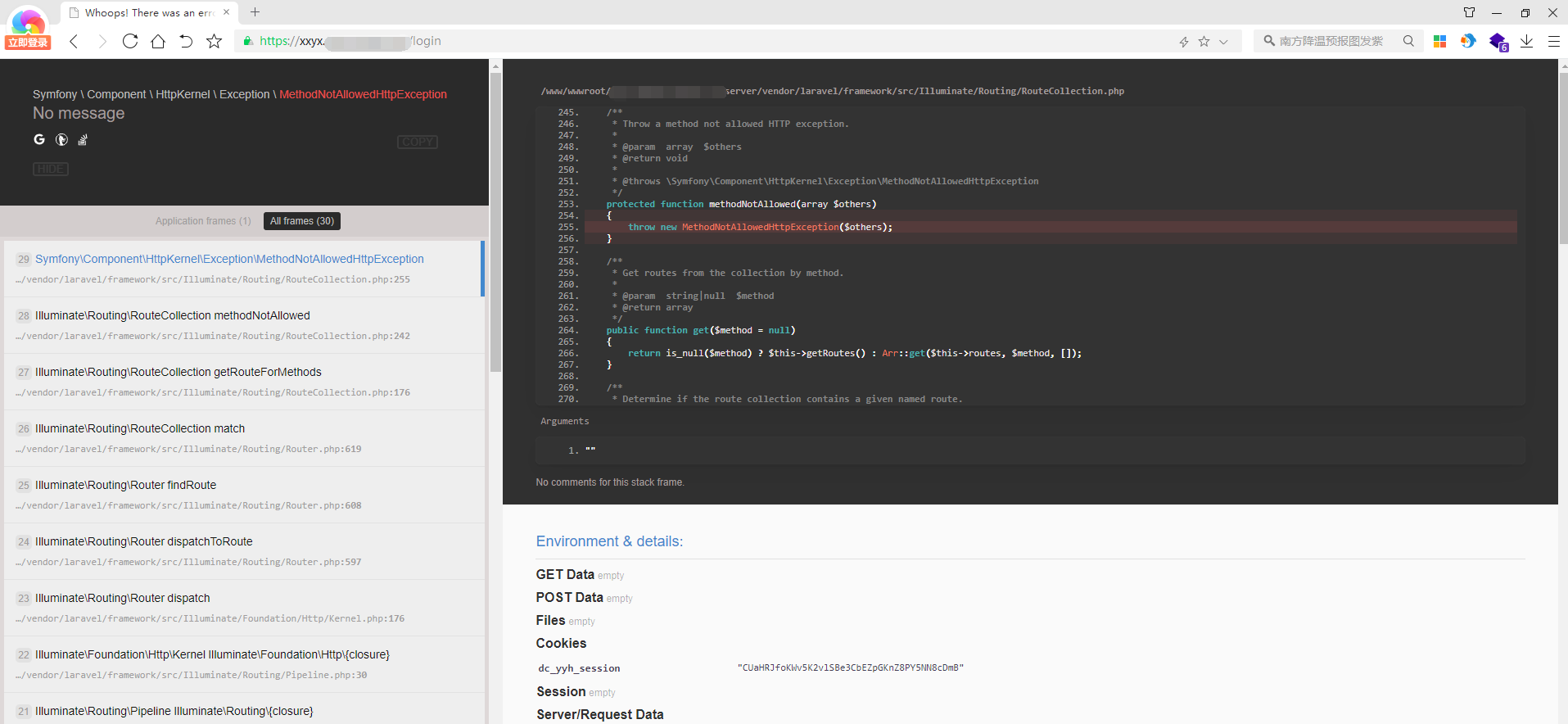Screen dimensions: 1568x724
Task: Toggle speed mode lightning icon
Action: (x=1183, y=42)
